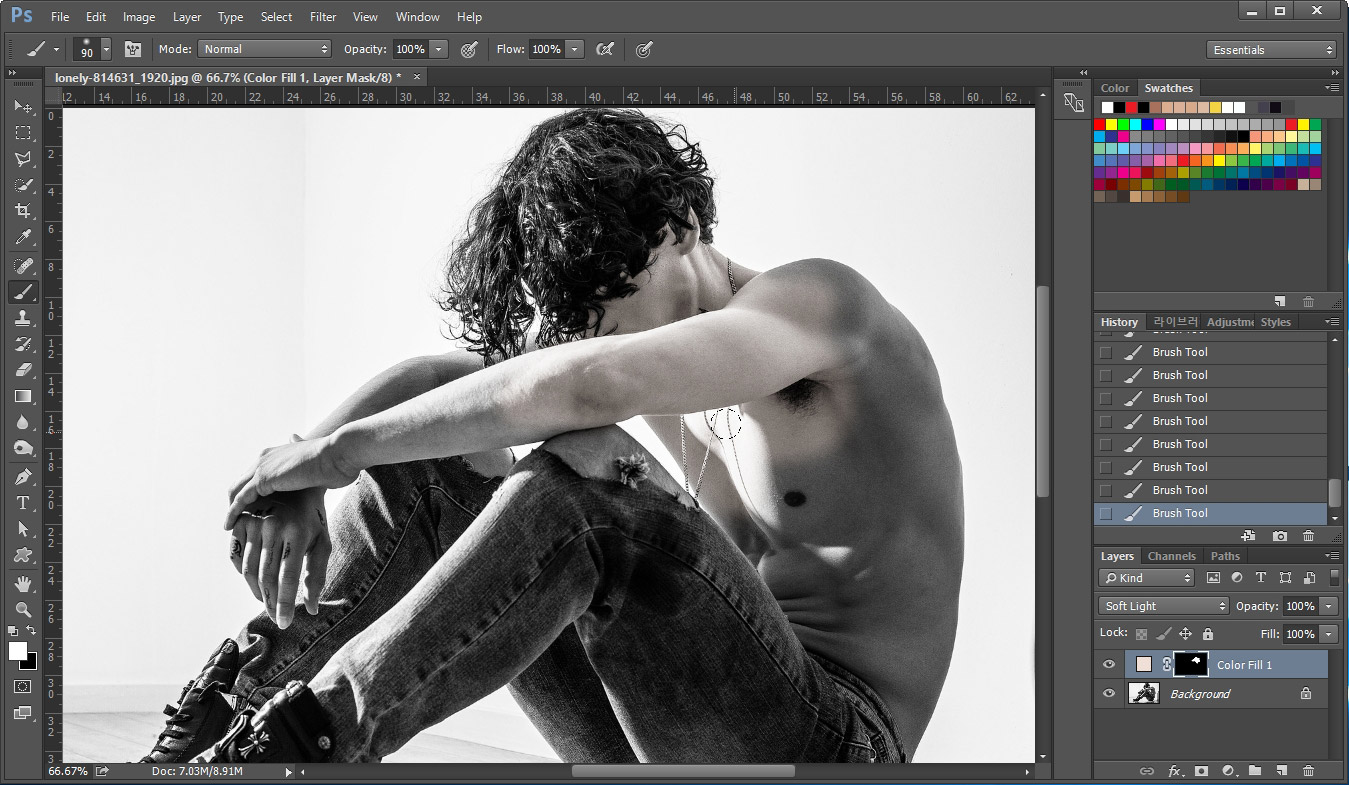Image resolution: width=1349 pixels, height=785 pixels.
Task: Toggle pressure for opacity icon
Action: click(468, 49)
